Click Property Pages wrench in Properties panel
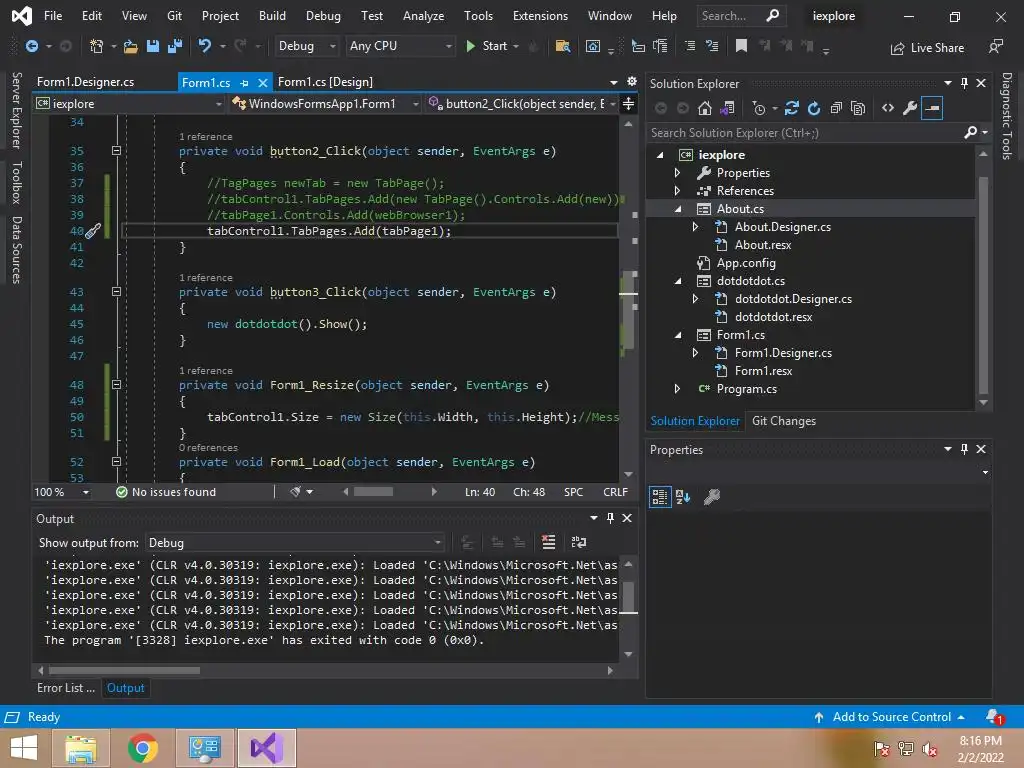Screen dimensions: 1024x768 point(712,497)
